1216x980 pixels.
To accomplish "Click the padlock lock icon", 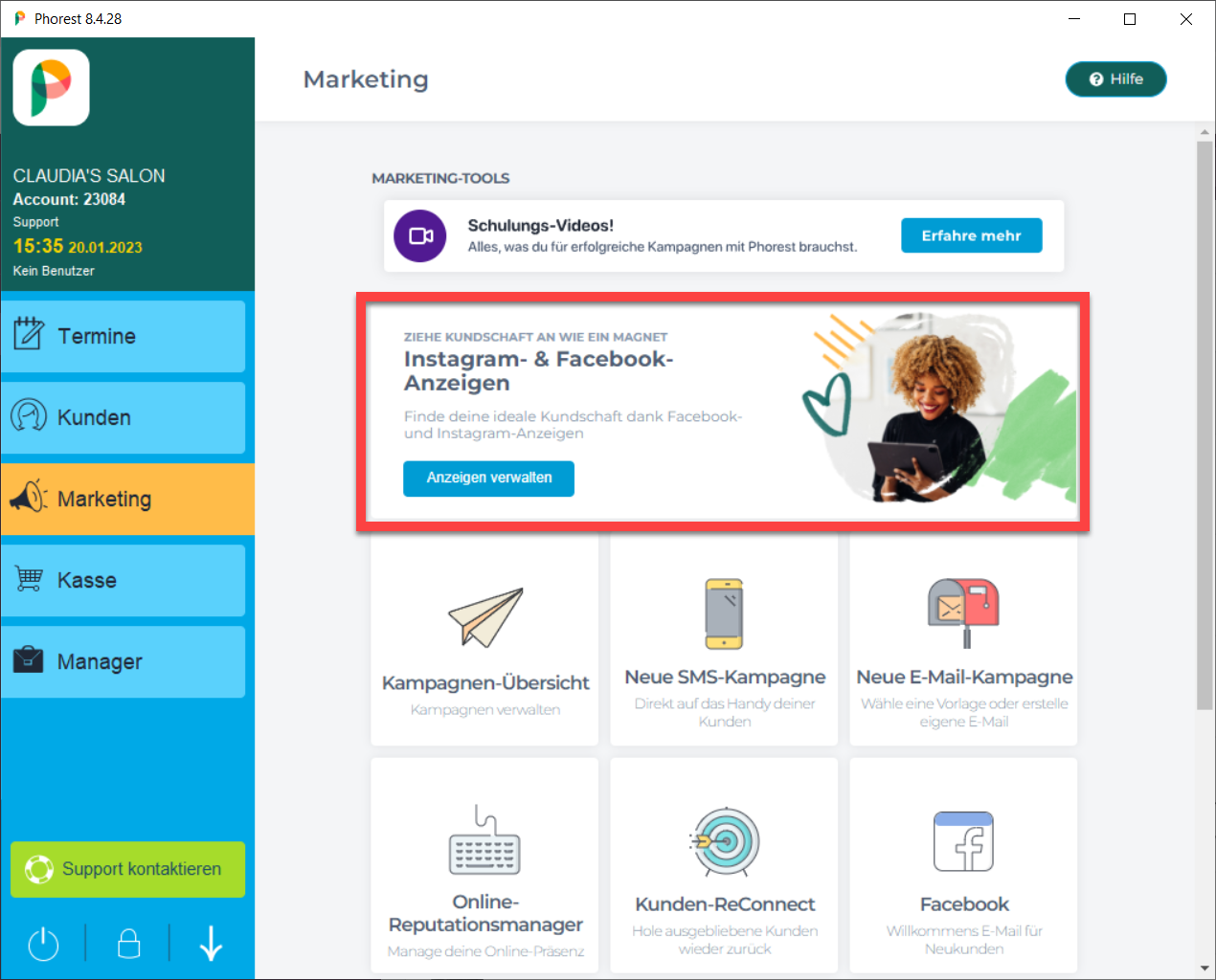I will tap(128, 944).
